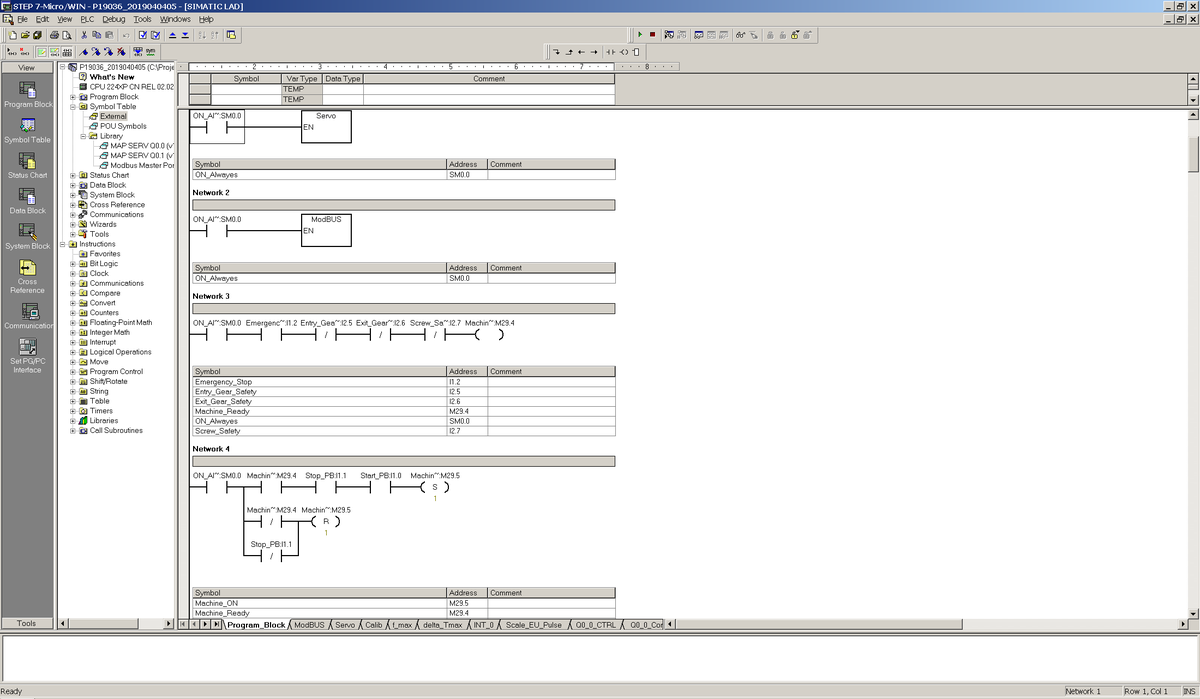Viewport: 1200px width, 699px height.
Task: Collapse the Library folder under Symbol Table
Action: (x=84, y=136)
